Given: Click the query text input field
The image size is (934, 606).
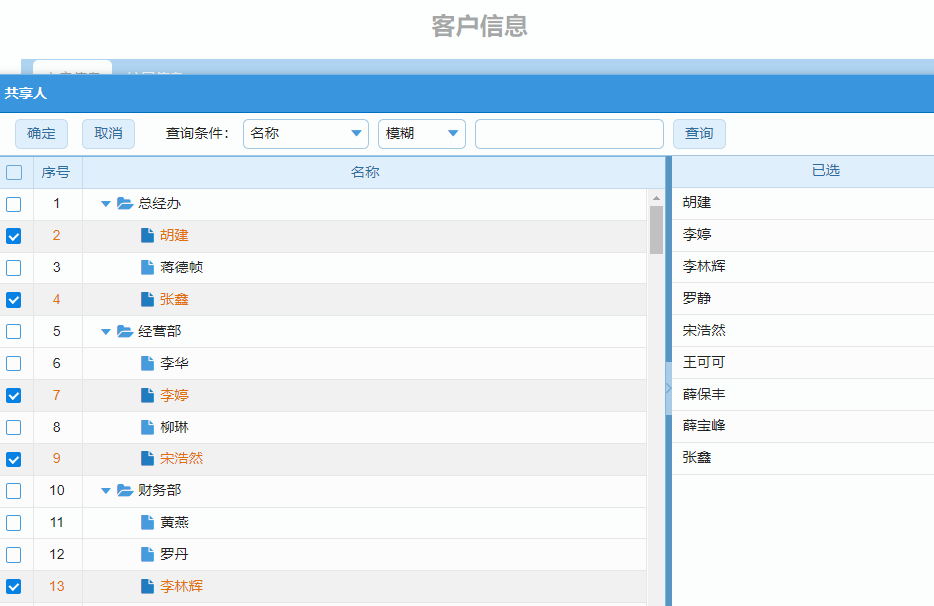Looking at the screenshot, I should click(x=569, y=134).
